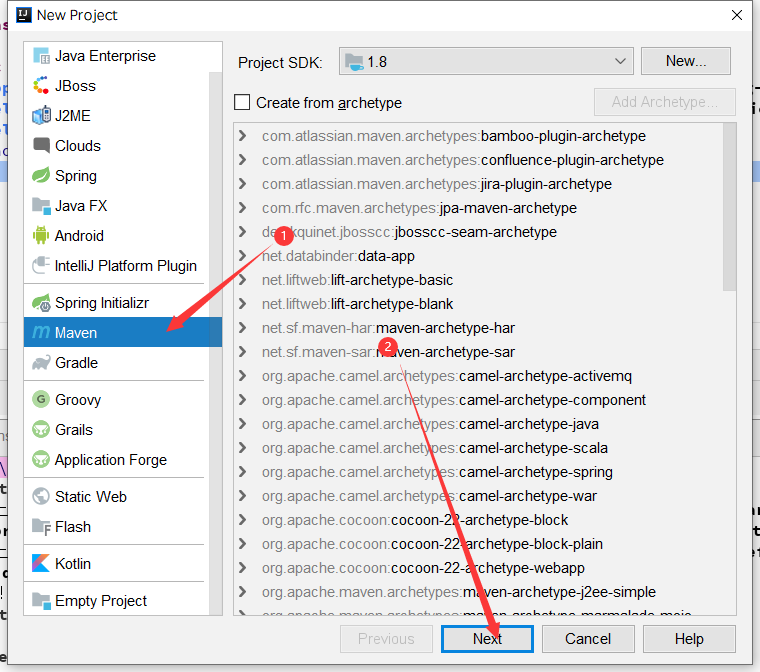Image resolution: width=760 pixels, height=672 pixels.
Task: Click the Java Enterprise icon
Action: 41,56
